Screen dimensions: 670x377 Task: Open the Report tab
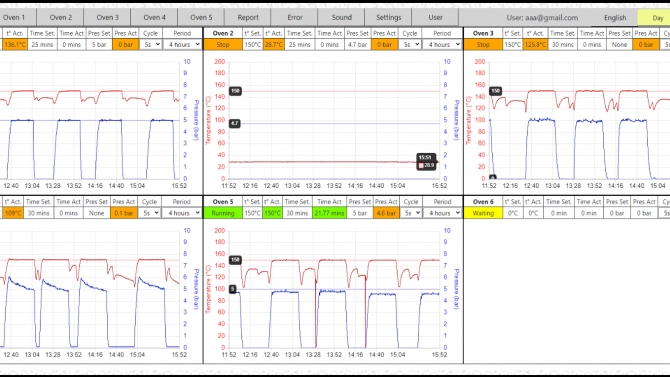[x=248, y=18]
